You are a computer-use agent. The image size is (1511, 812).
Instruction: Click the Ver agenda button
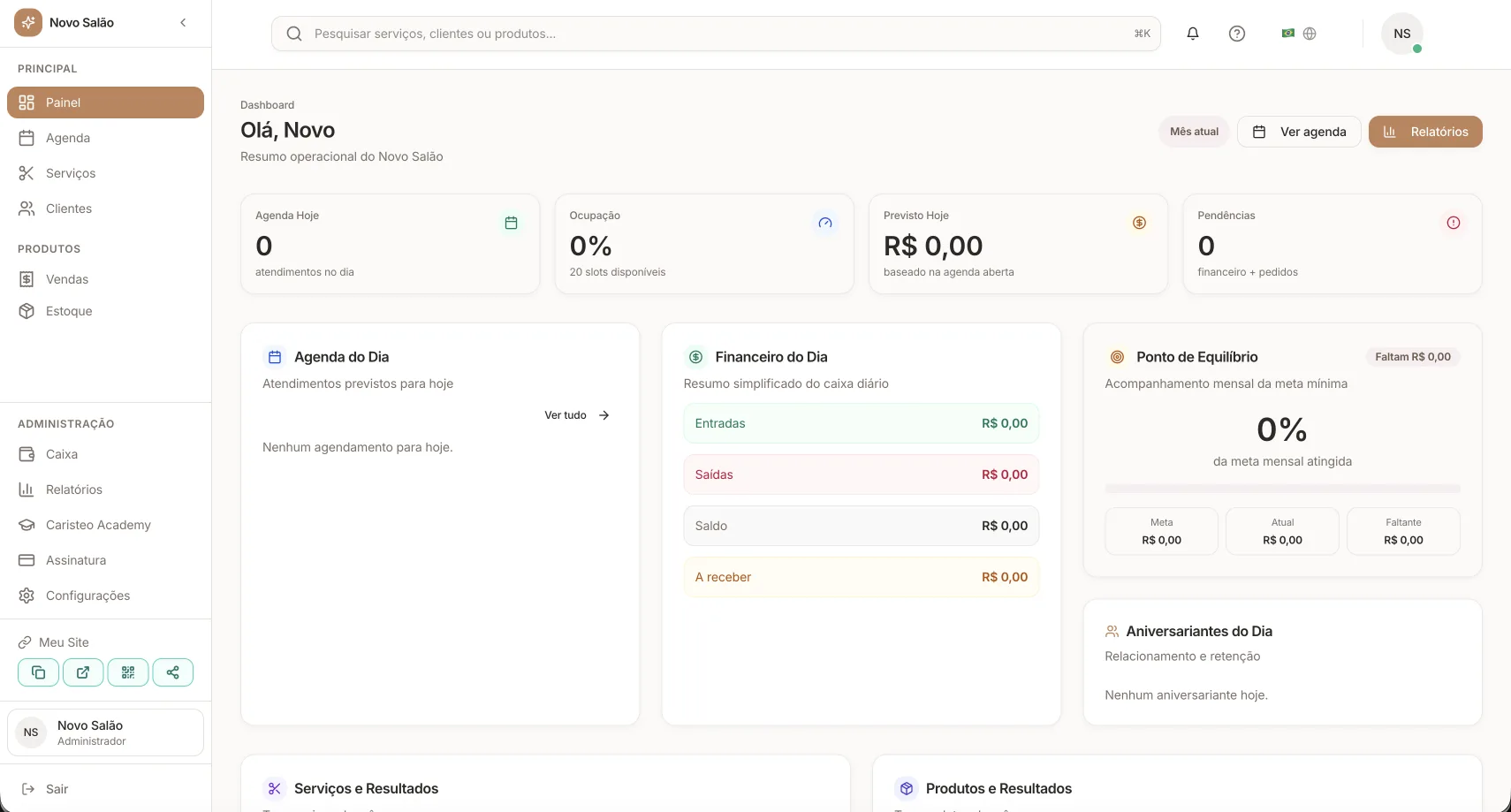(1299, 132)
